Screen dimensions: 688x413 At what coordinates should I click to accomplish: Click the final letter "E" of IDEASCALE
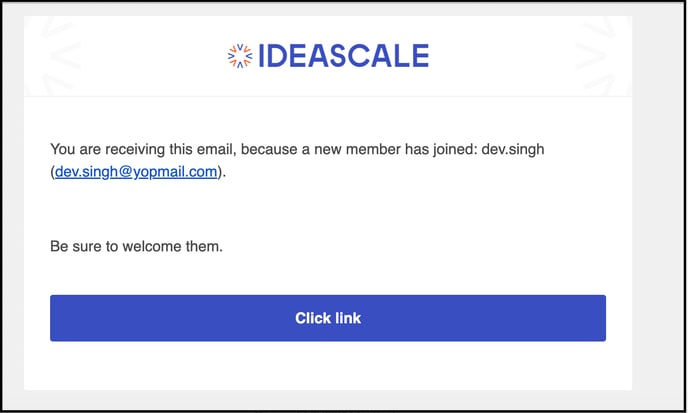[420, 56]
